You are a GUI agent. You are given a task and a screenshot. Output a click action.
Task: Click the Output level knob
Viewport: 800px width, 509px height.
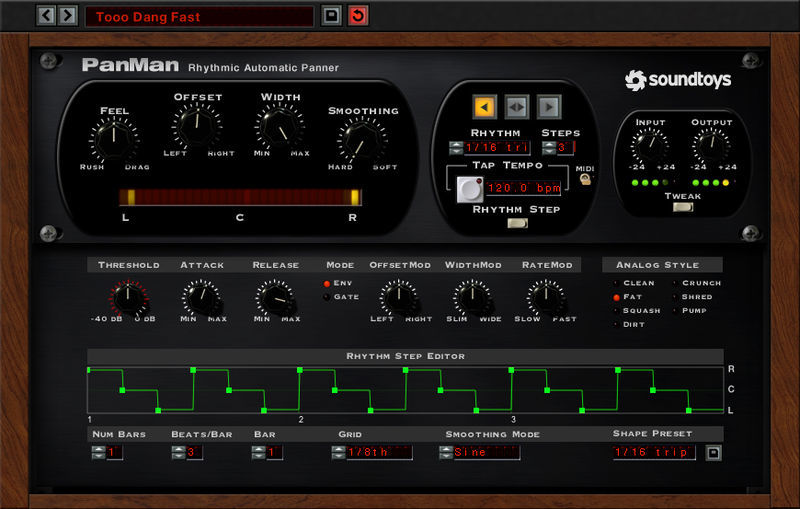pyautogui.click(x=711, y=146)
